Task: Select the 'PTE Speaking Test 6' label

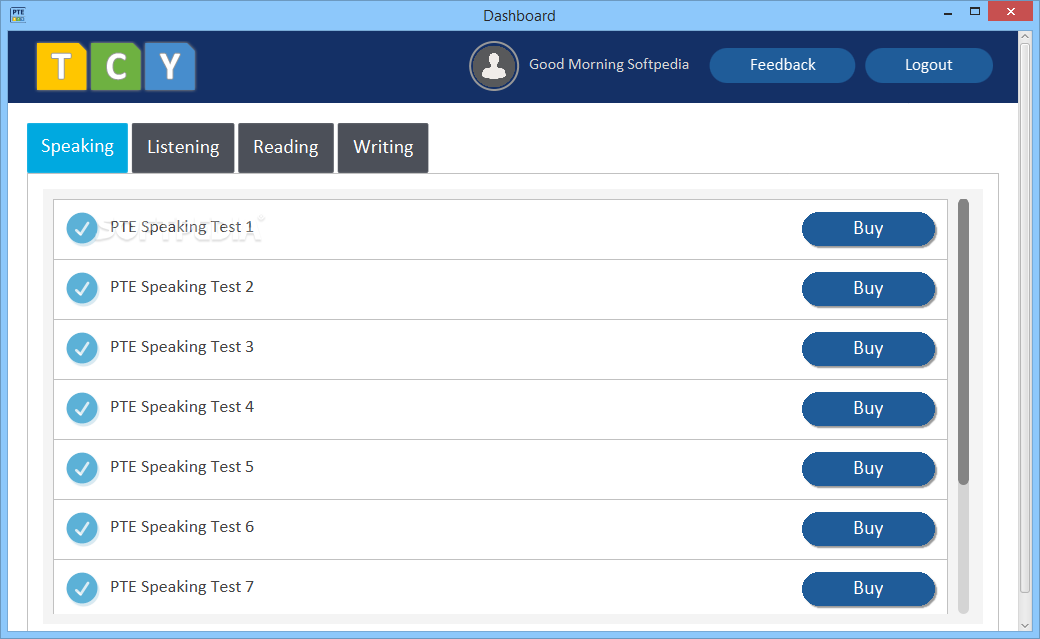Action: point(182,527)
